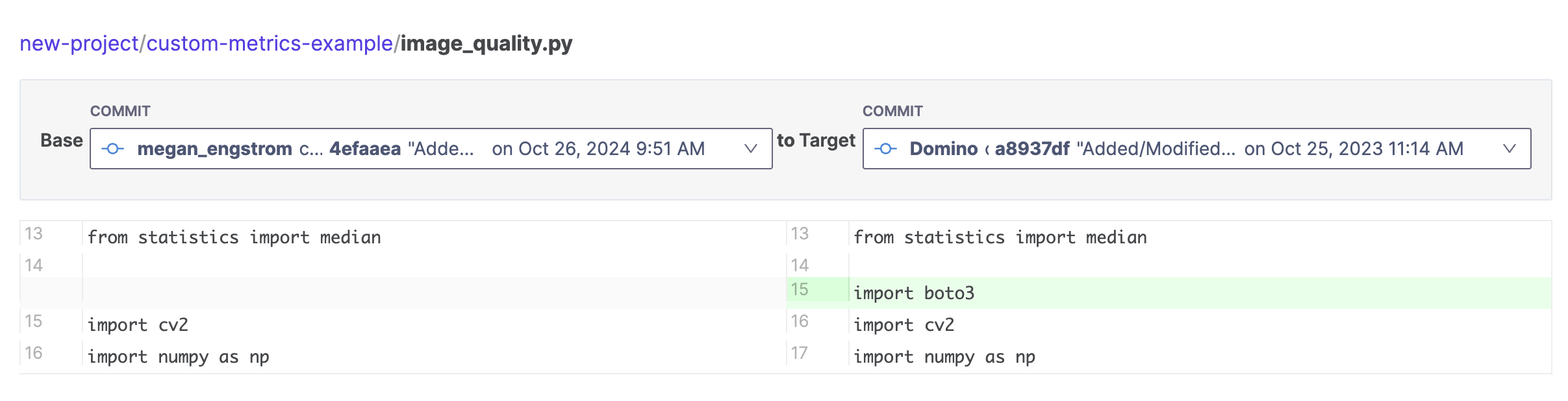Click the 4efaaea commit hash text
The height and width of the screenshot is (401, 1568).
tap(365, 149)
